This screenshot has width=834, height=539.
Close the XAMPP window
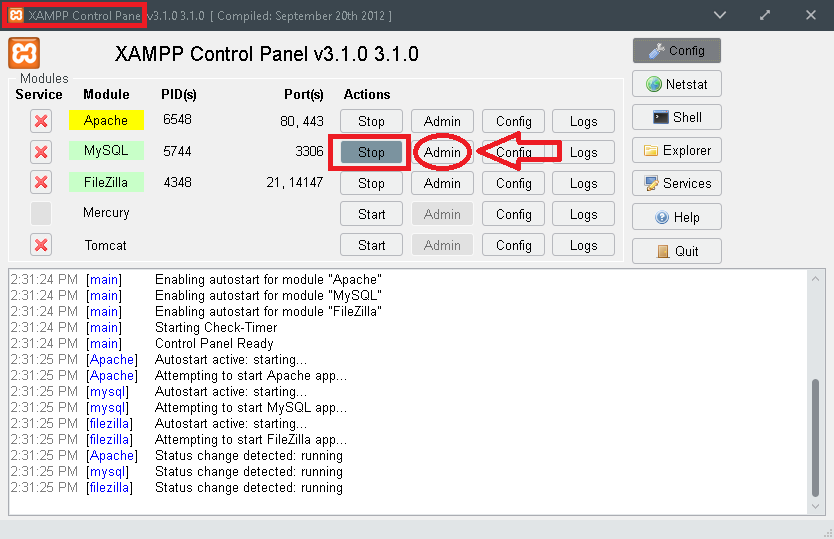[x=811, y=15]
